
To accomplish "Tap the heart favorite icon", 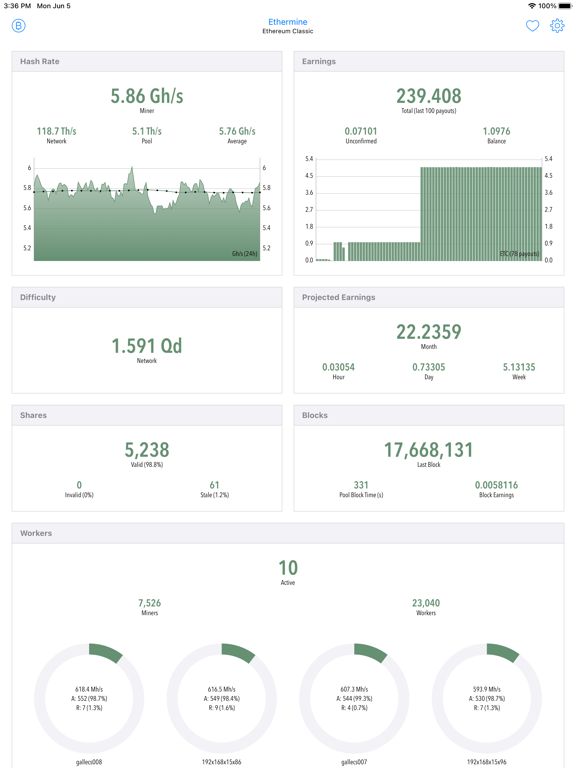I will tap(532, 25).
